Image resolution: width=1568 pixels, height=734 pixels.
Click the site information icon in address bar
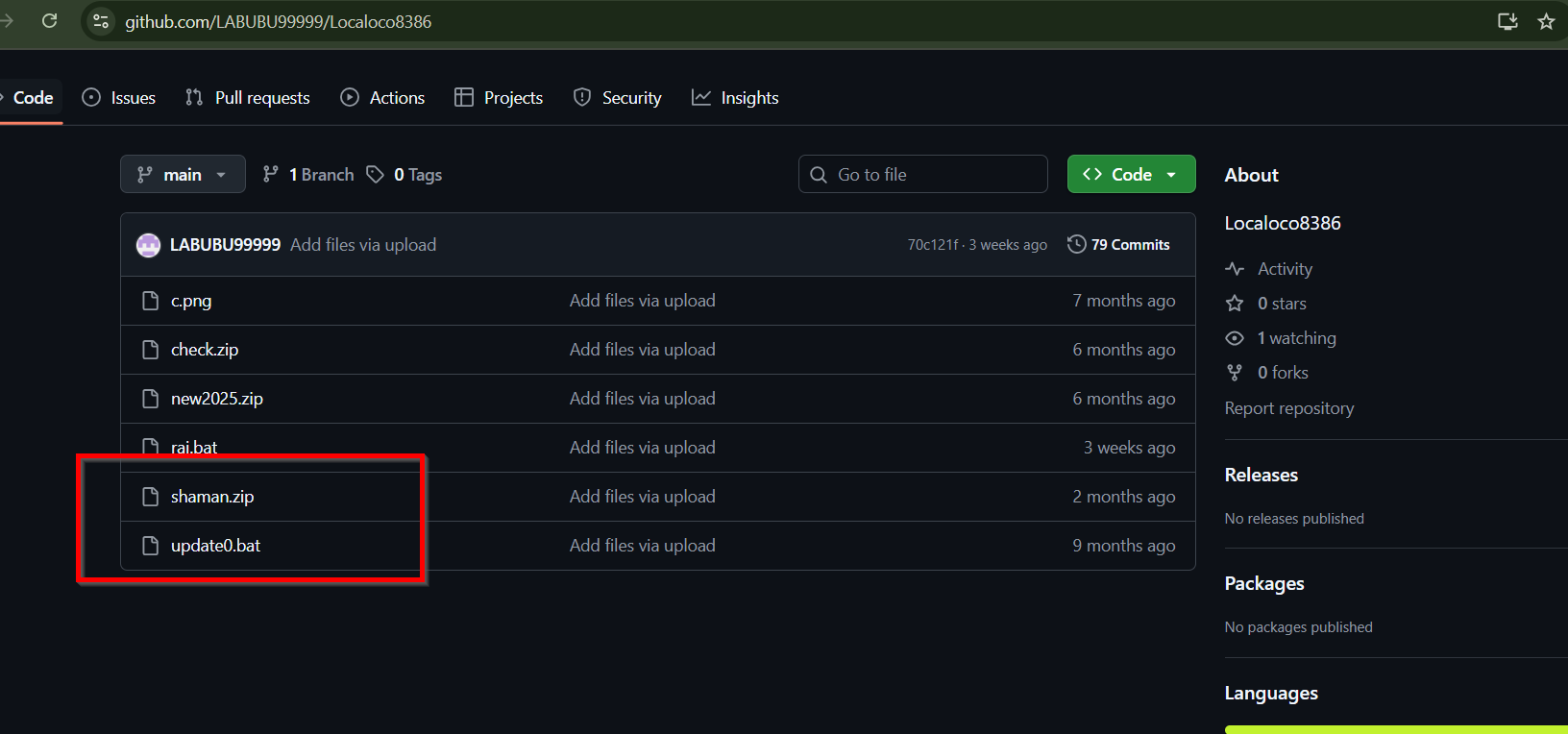pyautogui.click(x=101, y=21)
